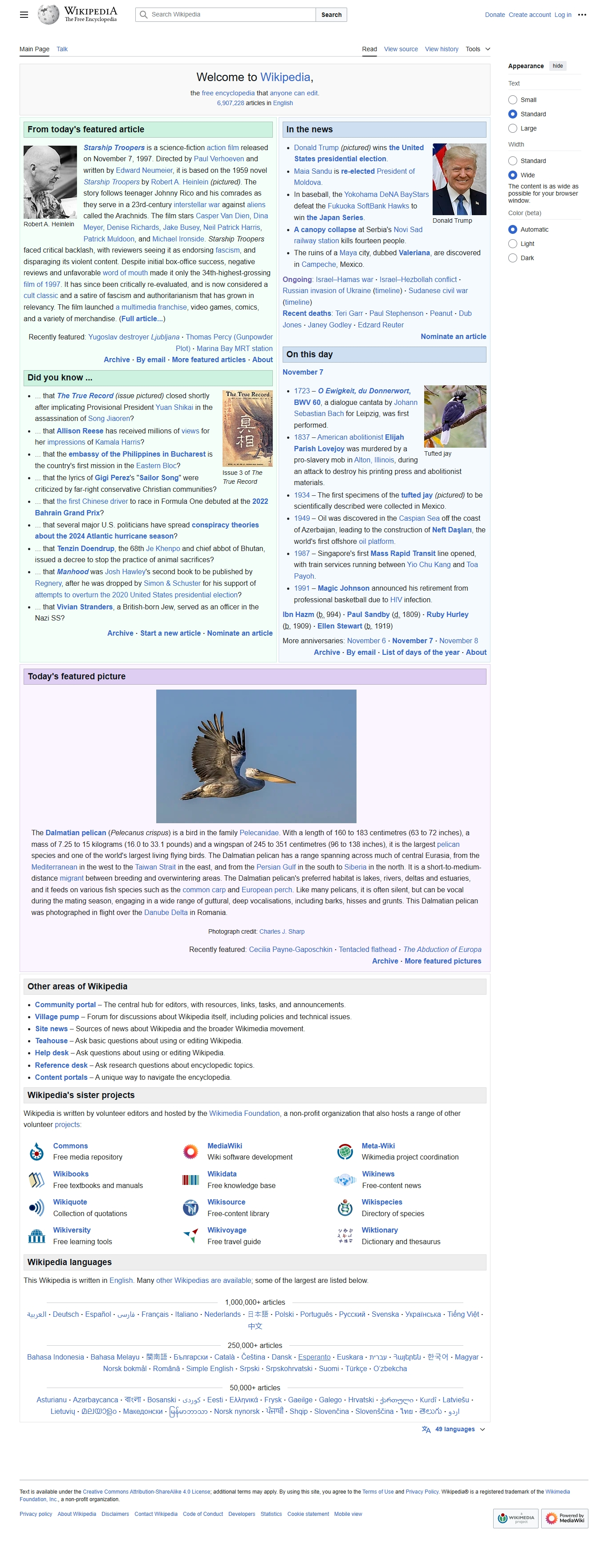This screenshot has height=1568, width=608.
Task: Expand the Tools dropdown menu
Action: coord(478,49)
